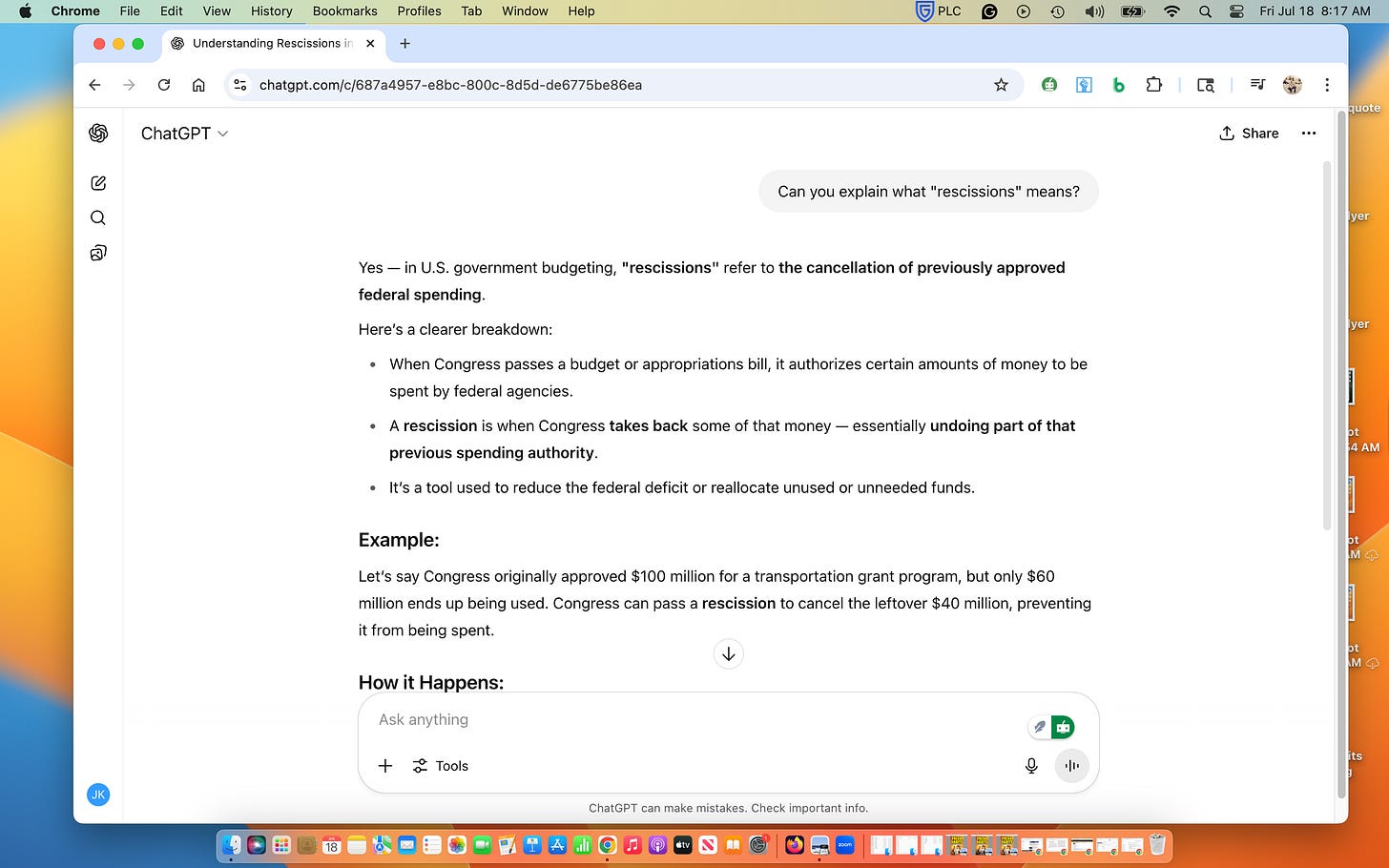Open the Chrome three-dot menu

pyautogui.click(x=1327, y=85)
